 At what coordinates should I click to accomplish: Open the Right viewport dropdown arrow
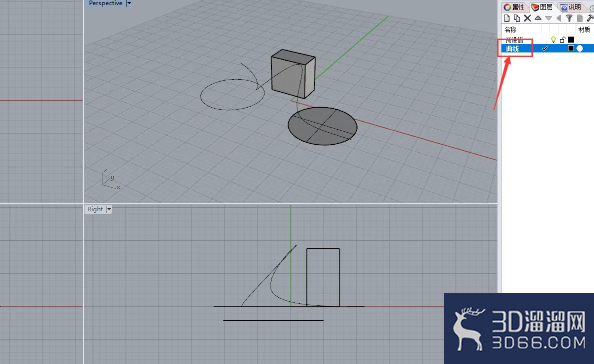[109, 209]
